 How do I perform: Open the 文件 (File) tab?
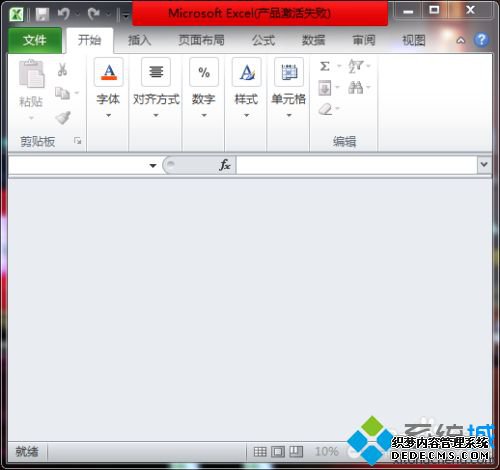[35, 41]
